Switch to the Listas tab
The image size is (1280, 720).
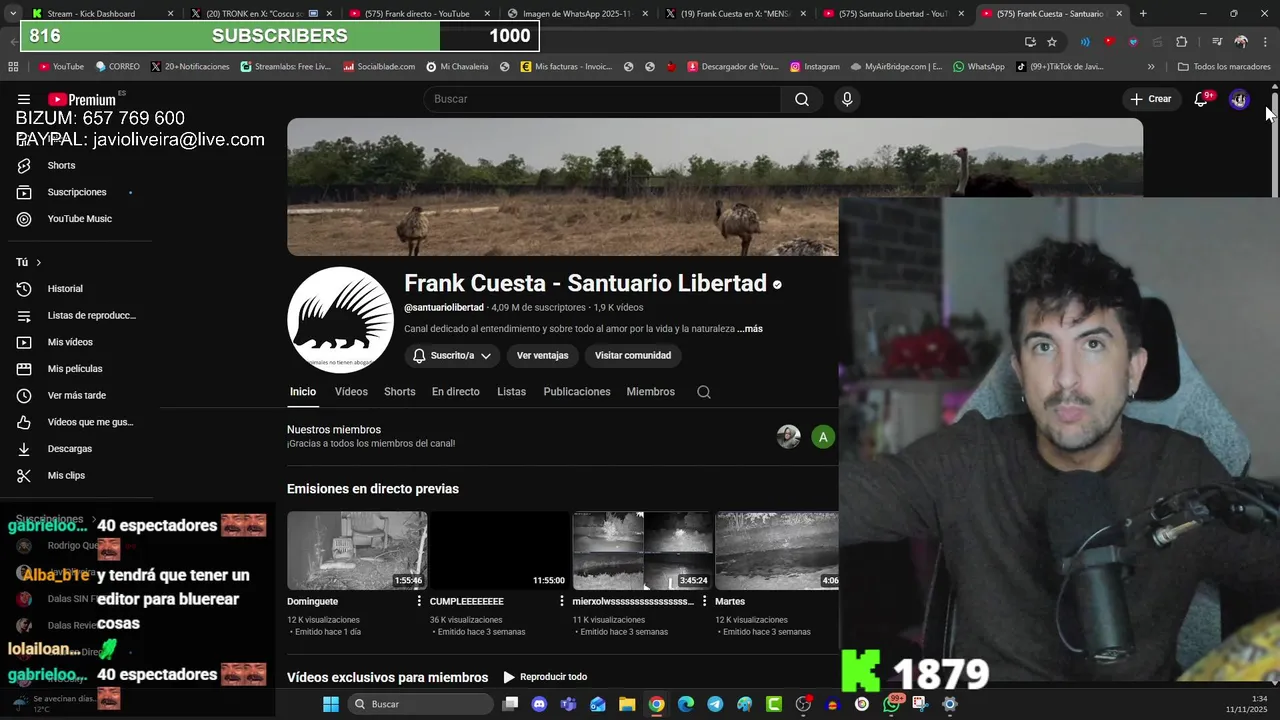pos(511,392)
